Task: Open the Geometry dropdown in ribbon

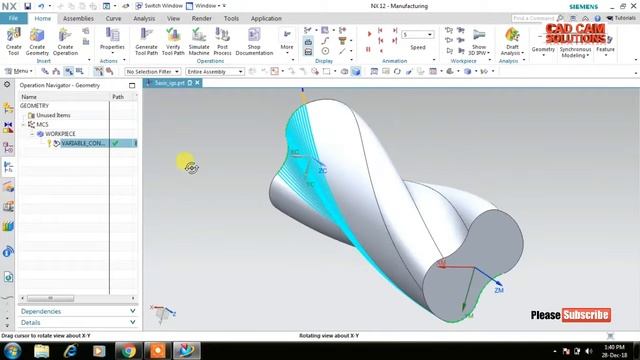Action: pos(543,51)
